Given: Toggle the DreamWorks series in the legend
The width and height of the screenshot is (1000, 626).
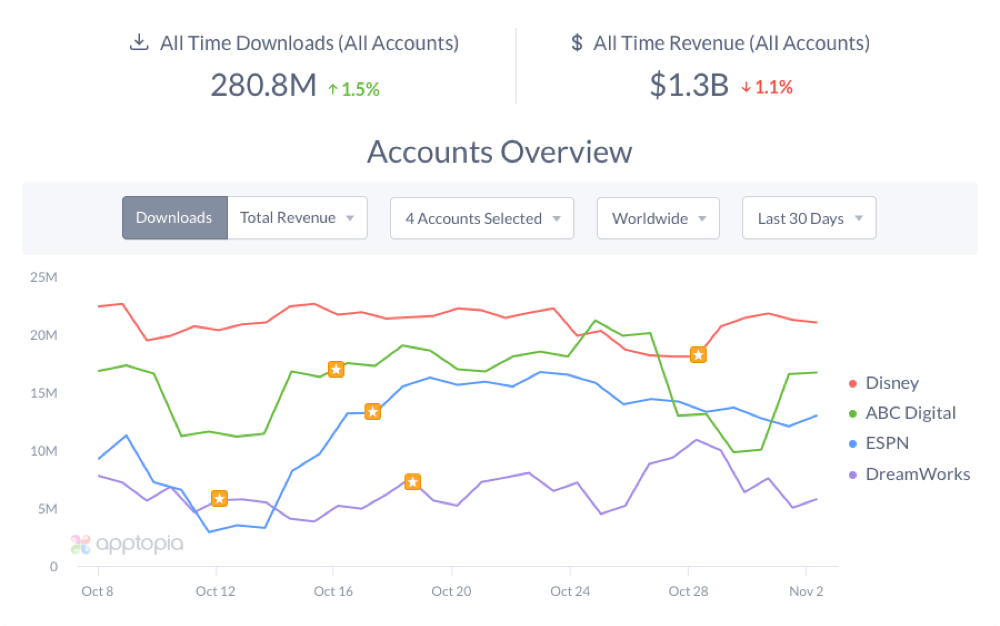Looking at the screenshot, I should [x=909, y=474].
